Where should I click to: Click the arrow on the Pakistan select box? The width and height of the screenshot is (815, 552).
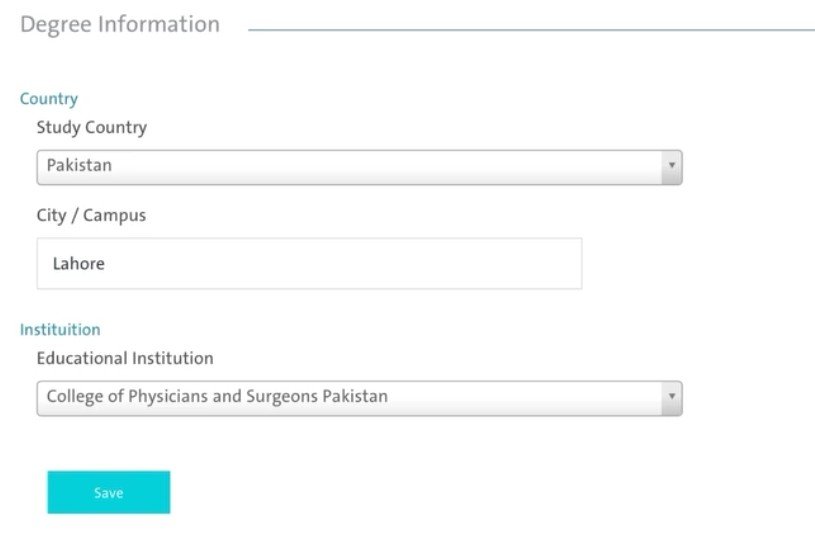click(672, 167)
